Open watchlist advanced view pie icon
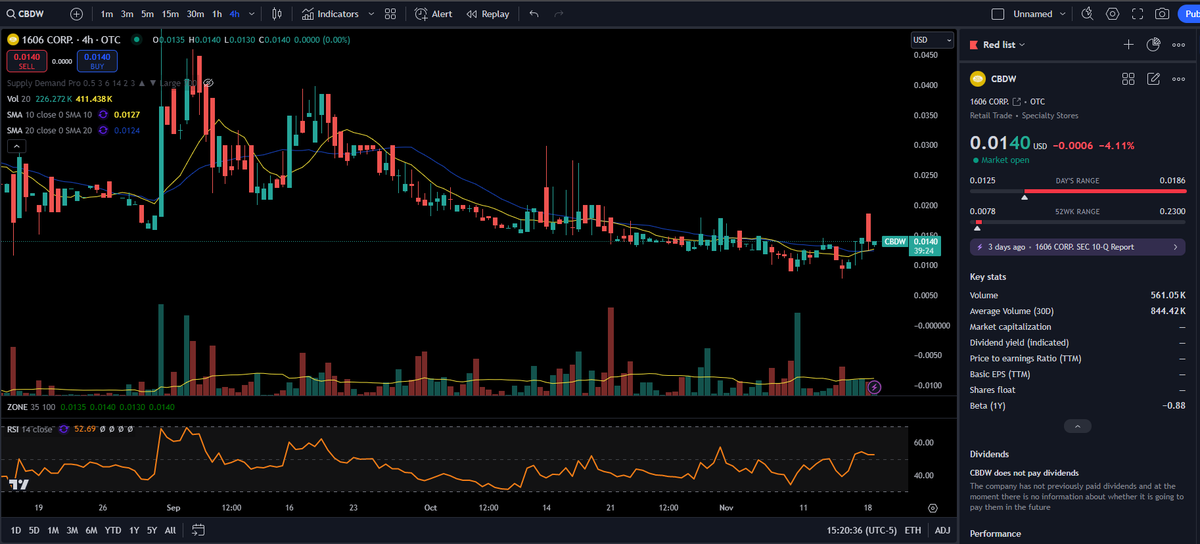This screenshot has width=1200, height=544. point(1153,44)
